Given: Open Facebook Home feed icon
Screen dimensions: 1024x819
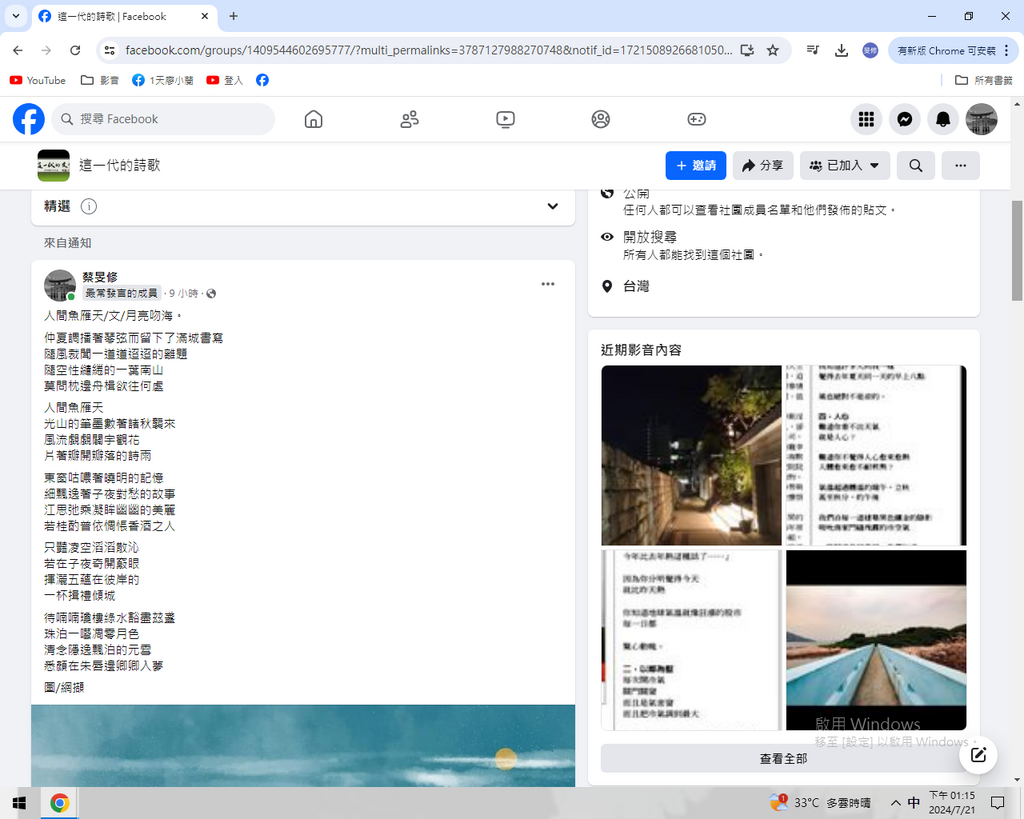Looking at the screenshot, I should point(313,119).
